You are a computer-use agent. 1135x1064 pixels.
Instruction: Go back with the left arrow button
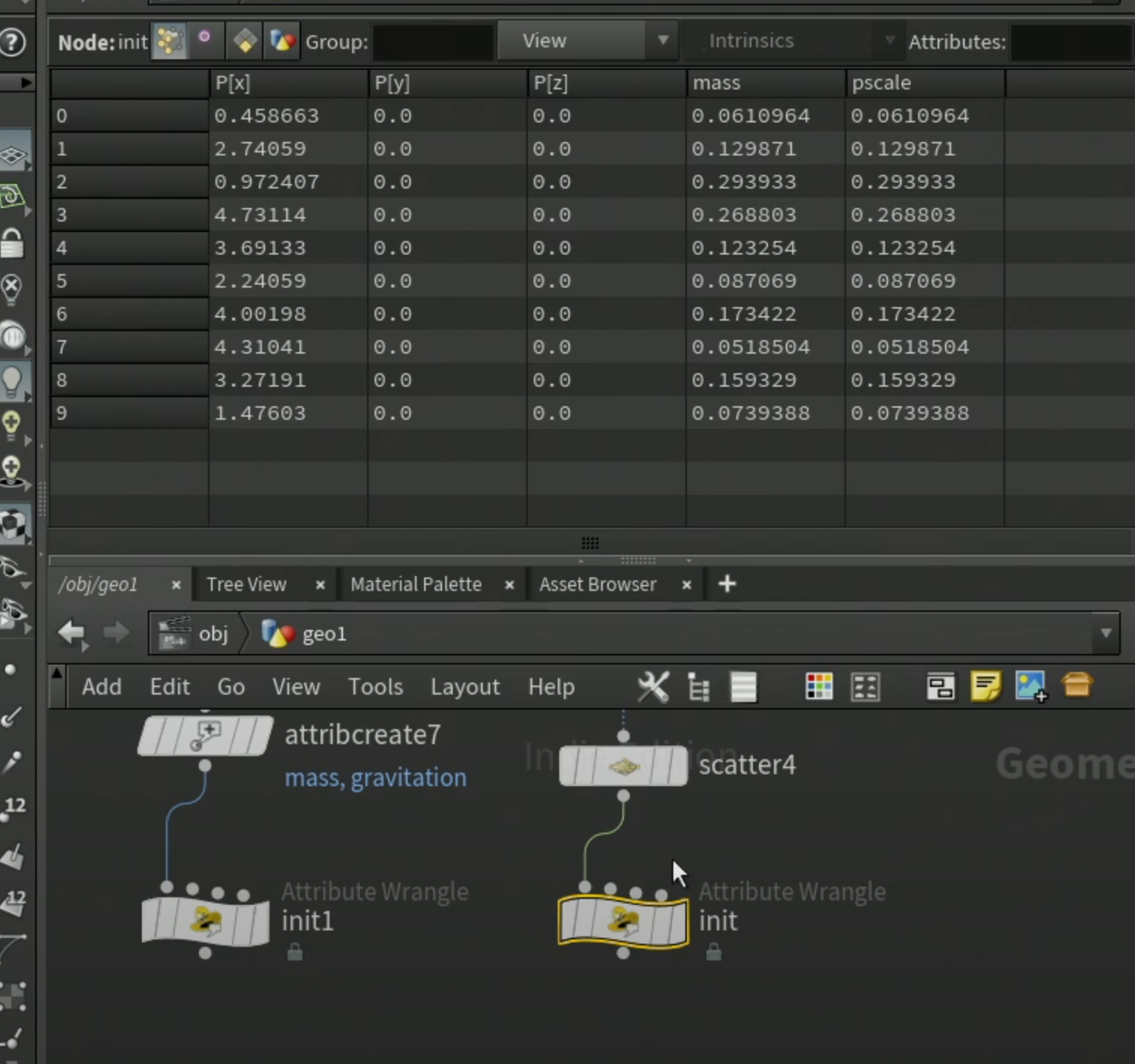pyautogui.click(x=73, y=634)
